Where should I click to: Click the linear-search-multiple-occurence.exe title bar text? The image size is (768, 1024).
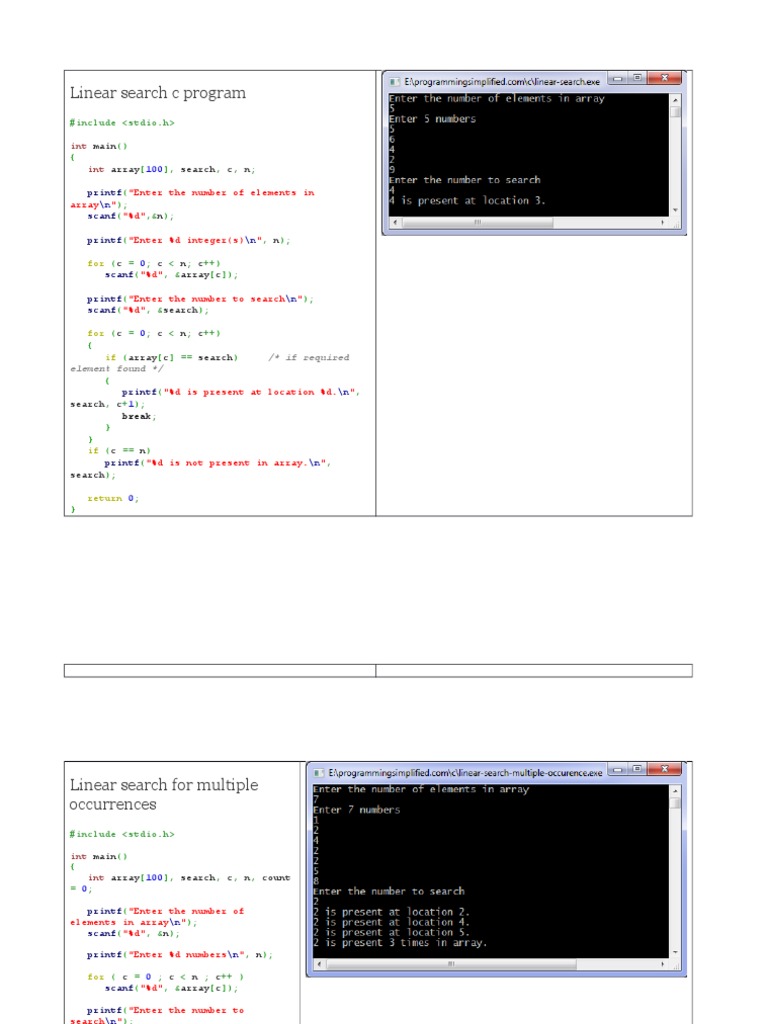[465, 773]
